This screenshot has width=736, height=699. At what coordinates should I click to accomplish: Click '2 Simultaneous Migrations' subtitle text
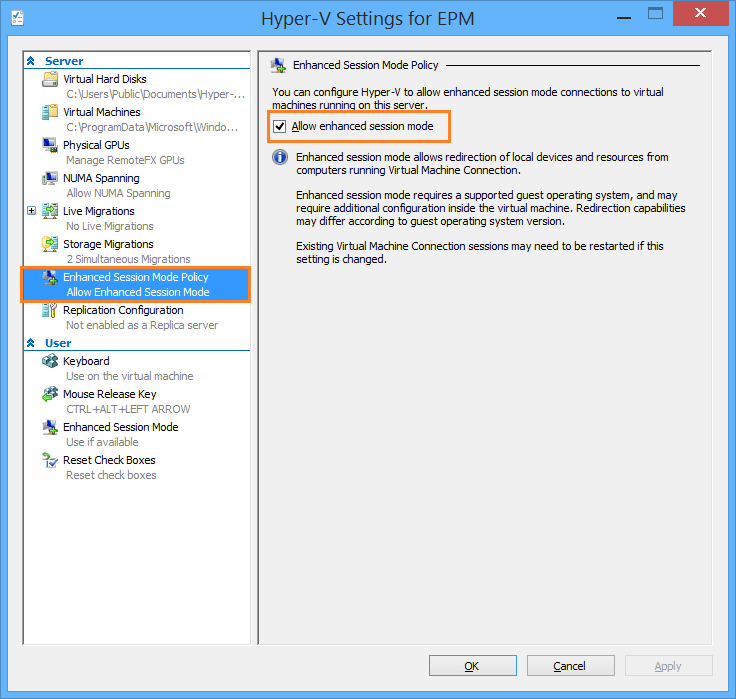tap(129, 259)
